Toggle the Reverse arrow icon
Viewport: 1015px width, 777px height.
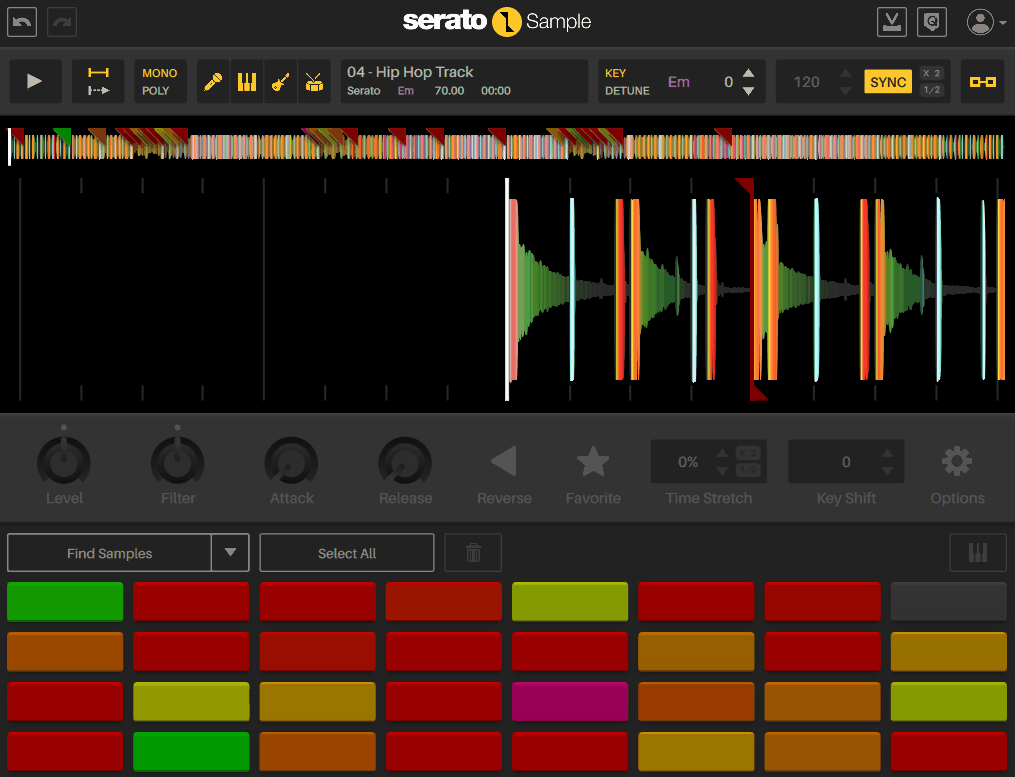pyautogui.click(x=504, y=461)
